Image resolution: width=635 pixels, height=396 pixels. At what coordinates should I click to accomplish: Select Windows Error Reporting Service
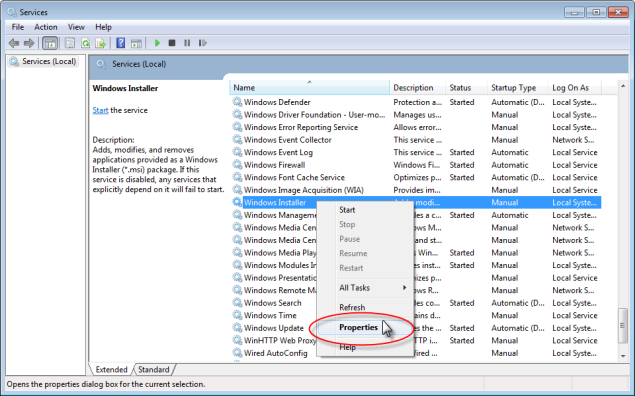pyautogui.click(x=300, y=127)
